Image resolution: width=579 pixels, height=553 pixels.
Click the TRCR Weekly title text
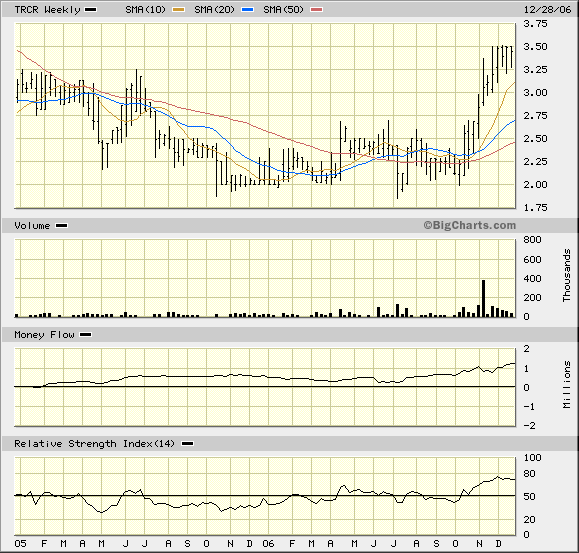pyautogui.click(x=47, y=10)
